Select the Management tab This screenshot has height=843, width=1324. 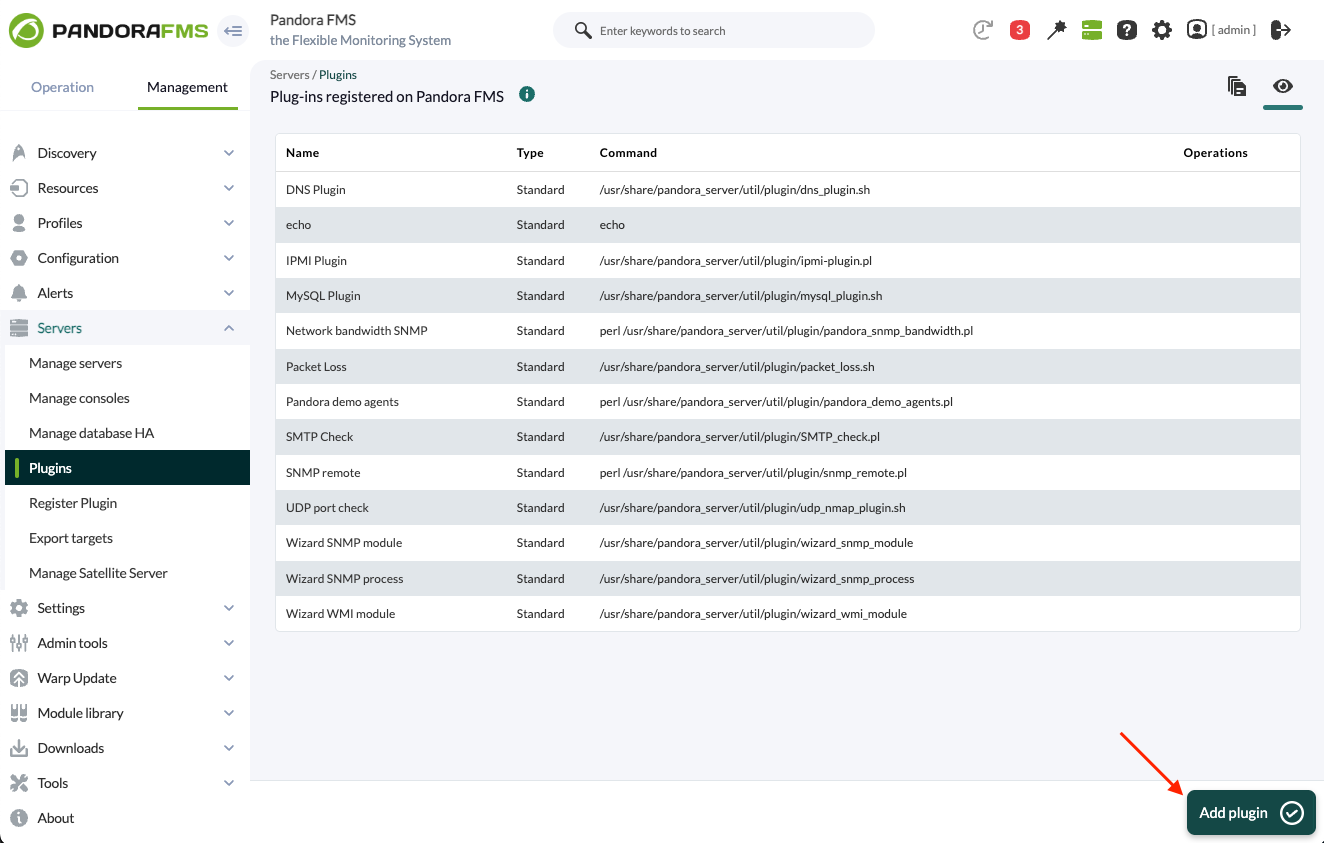coord(188,87)
